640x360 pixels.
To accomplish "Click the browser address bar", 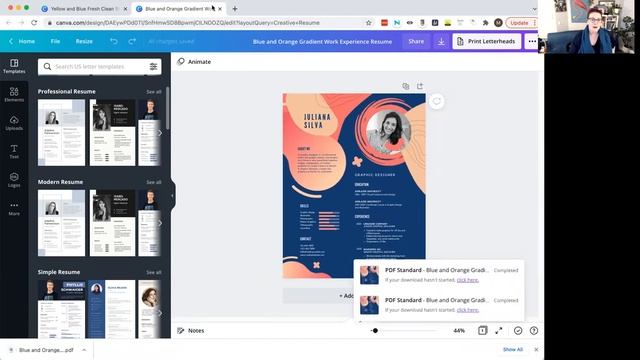I will [204, 23].
